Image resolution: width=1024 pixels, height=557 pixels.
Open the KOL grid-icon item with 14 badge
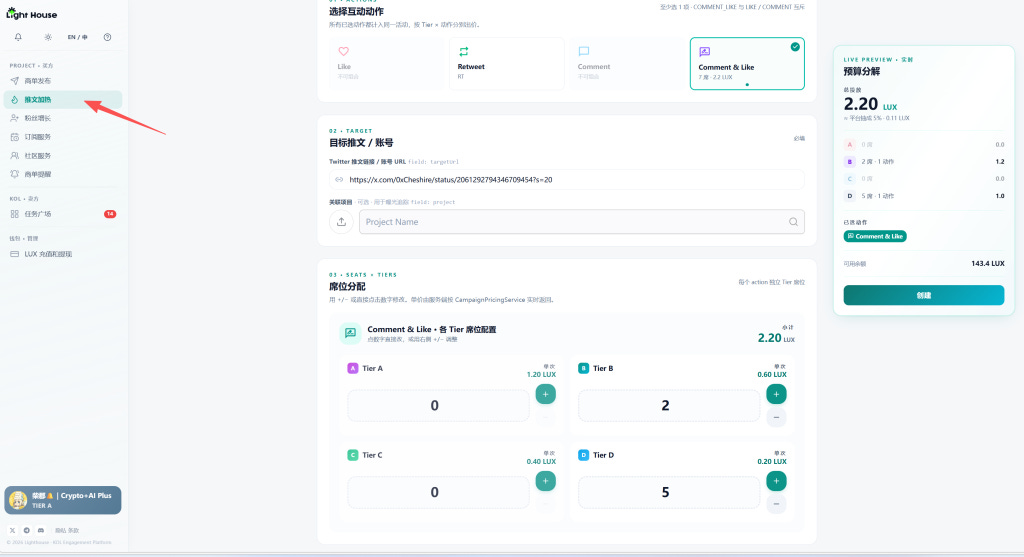(63, 214)
